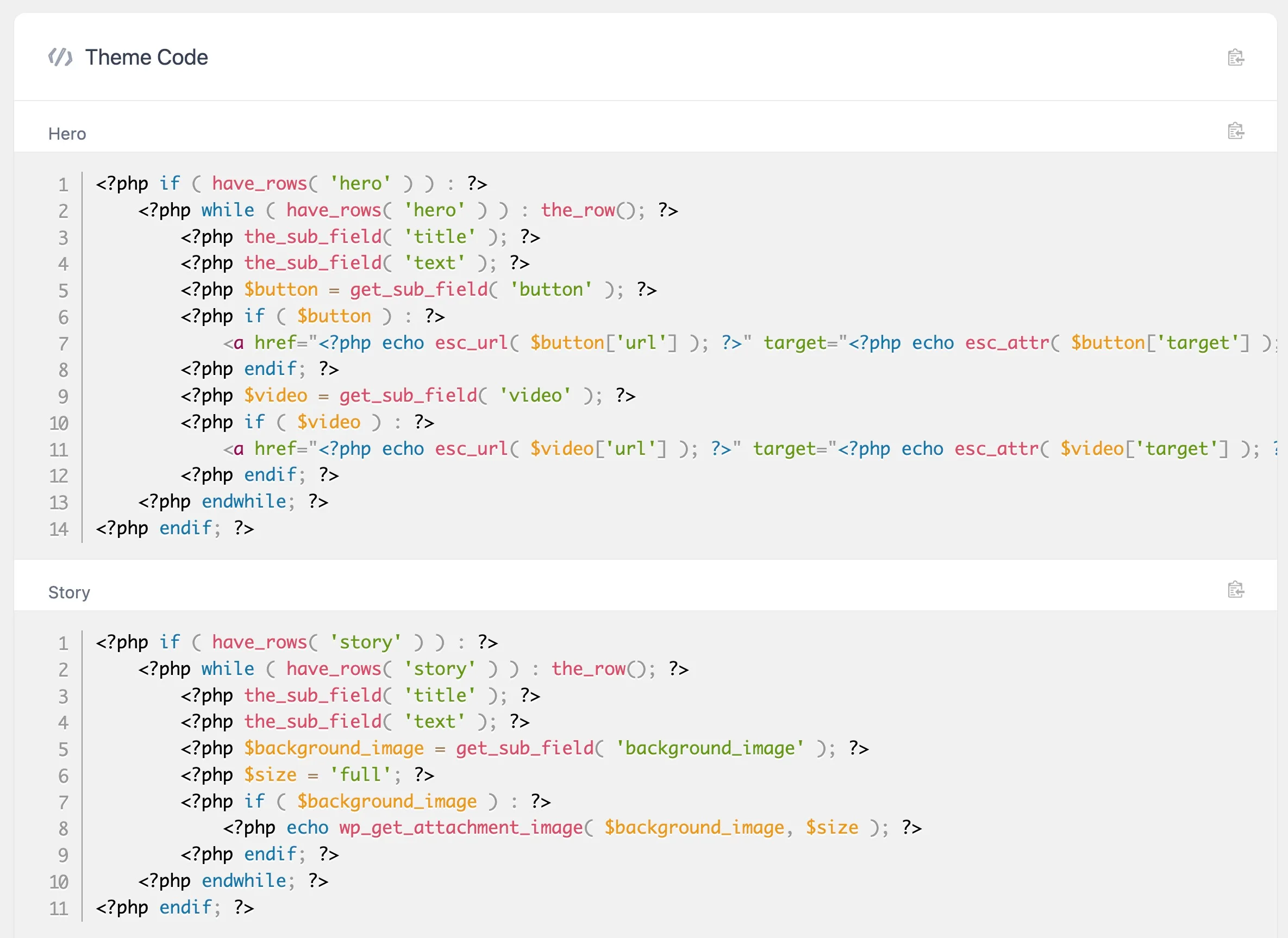Click Story line 6 $size = 'full'

tap(307, 774)
